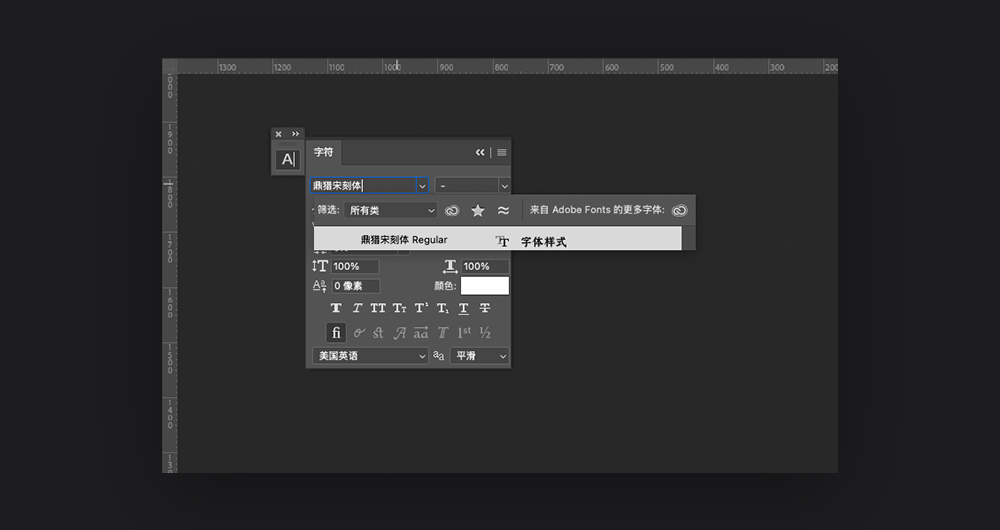Switch to the 字符 panel tab
Screen dimensions: 1000x530
point(323,152)
